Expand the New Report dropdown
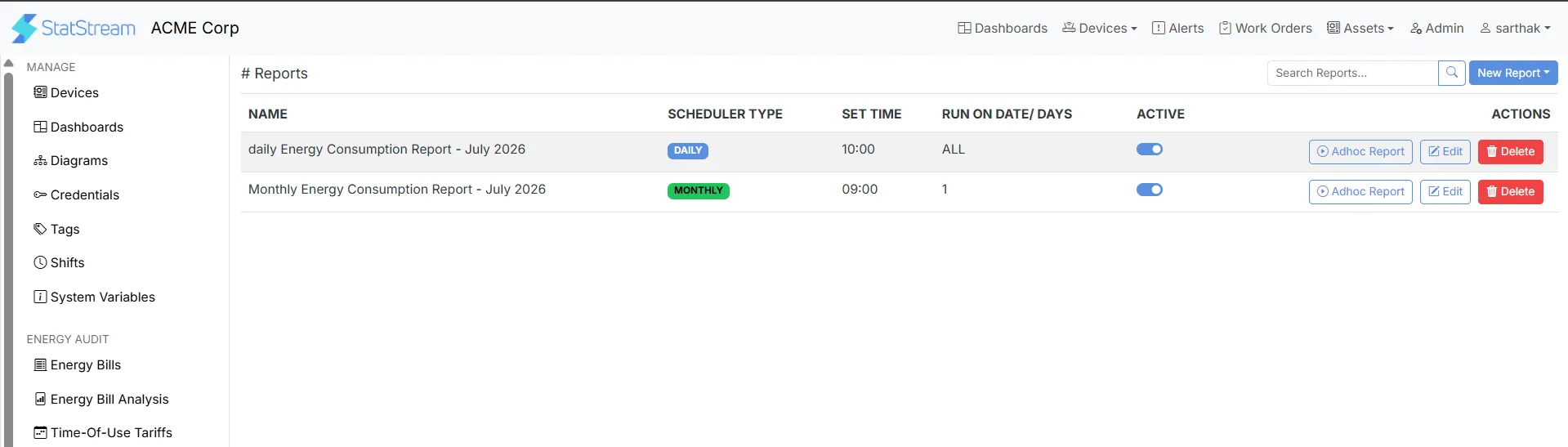The height and width of the screenshot is (447, 1568). coord(1513,73)
